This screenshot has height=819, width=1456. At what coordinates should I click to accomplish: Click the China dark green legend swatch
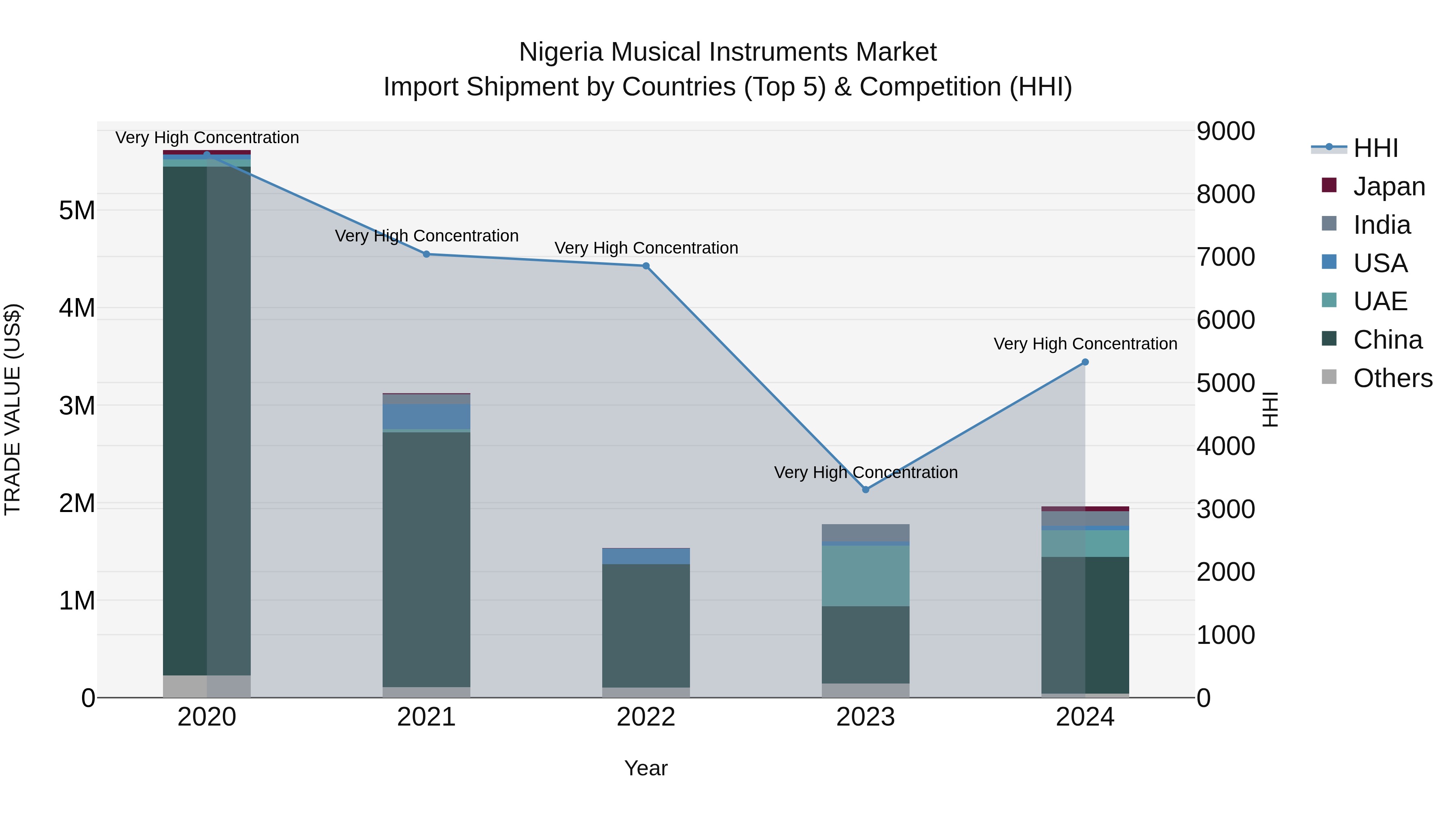pos(1329,339)
